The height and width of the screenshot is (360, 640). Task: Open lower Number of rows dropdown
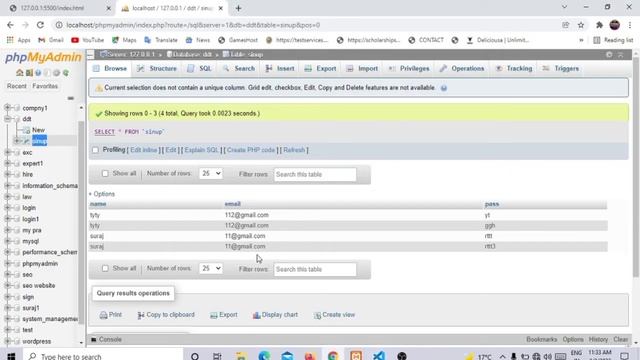[211, 268]
